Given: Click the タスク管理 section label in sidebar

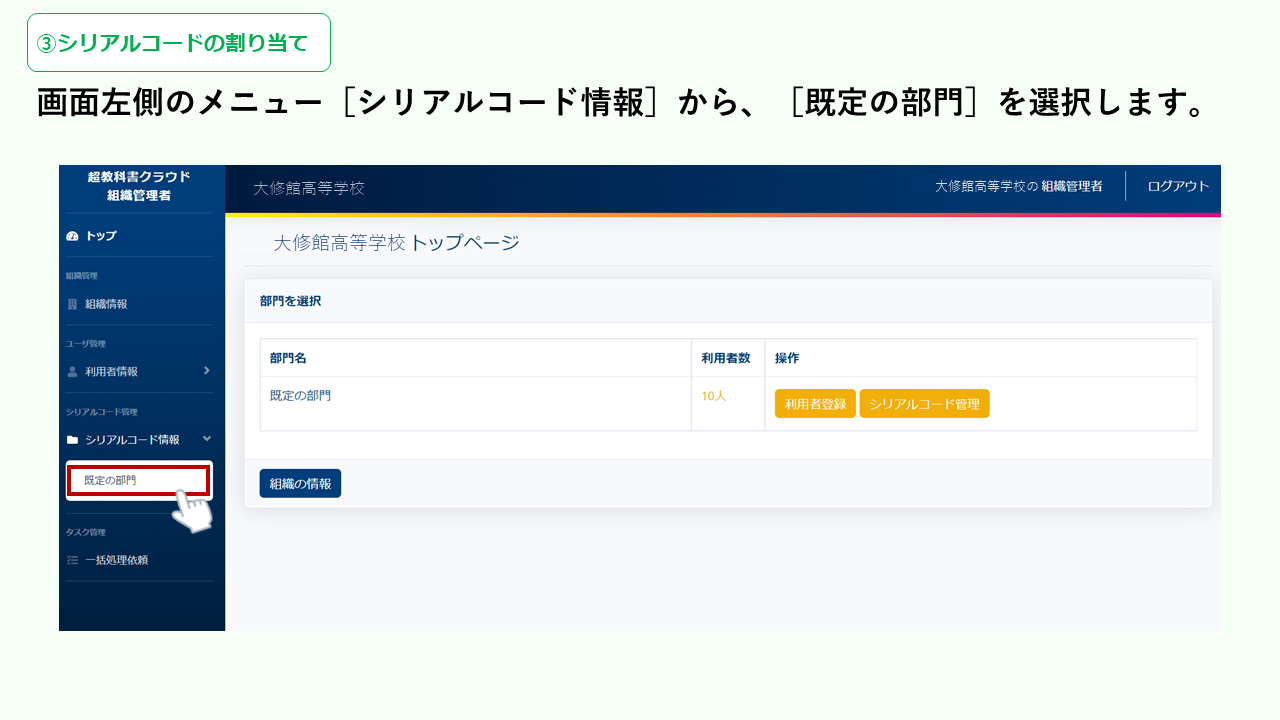Looking at the screenshot, I should tap(86, 532).
